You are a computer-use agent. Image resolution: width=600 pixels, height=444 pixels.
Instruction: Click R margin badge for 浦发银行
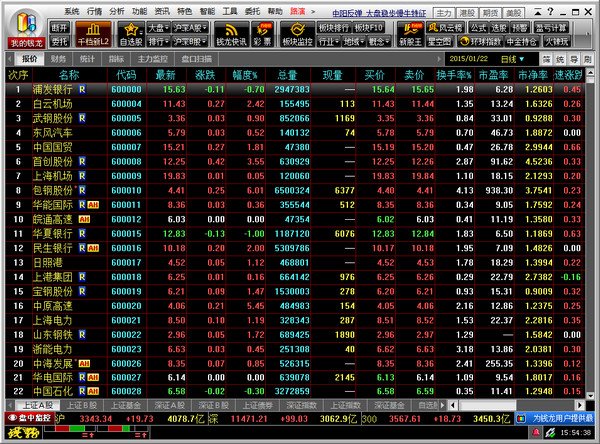coord(82,90)
